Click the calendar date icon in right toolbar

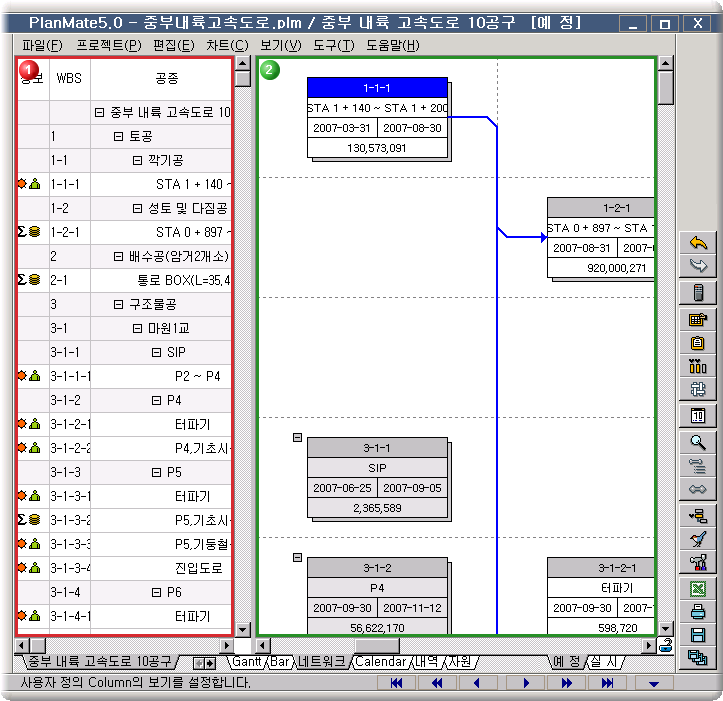pyautogui.click(x=698, y=415)
